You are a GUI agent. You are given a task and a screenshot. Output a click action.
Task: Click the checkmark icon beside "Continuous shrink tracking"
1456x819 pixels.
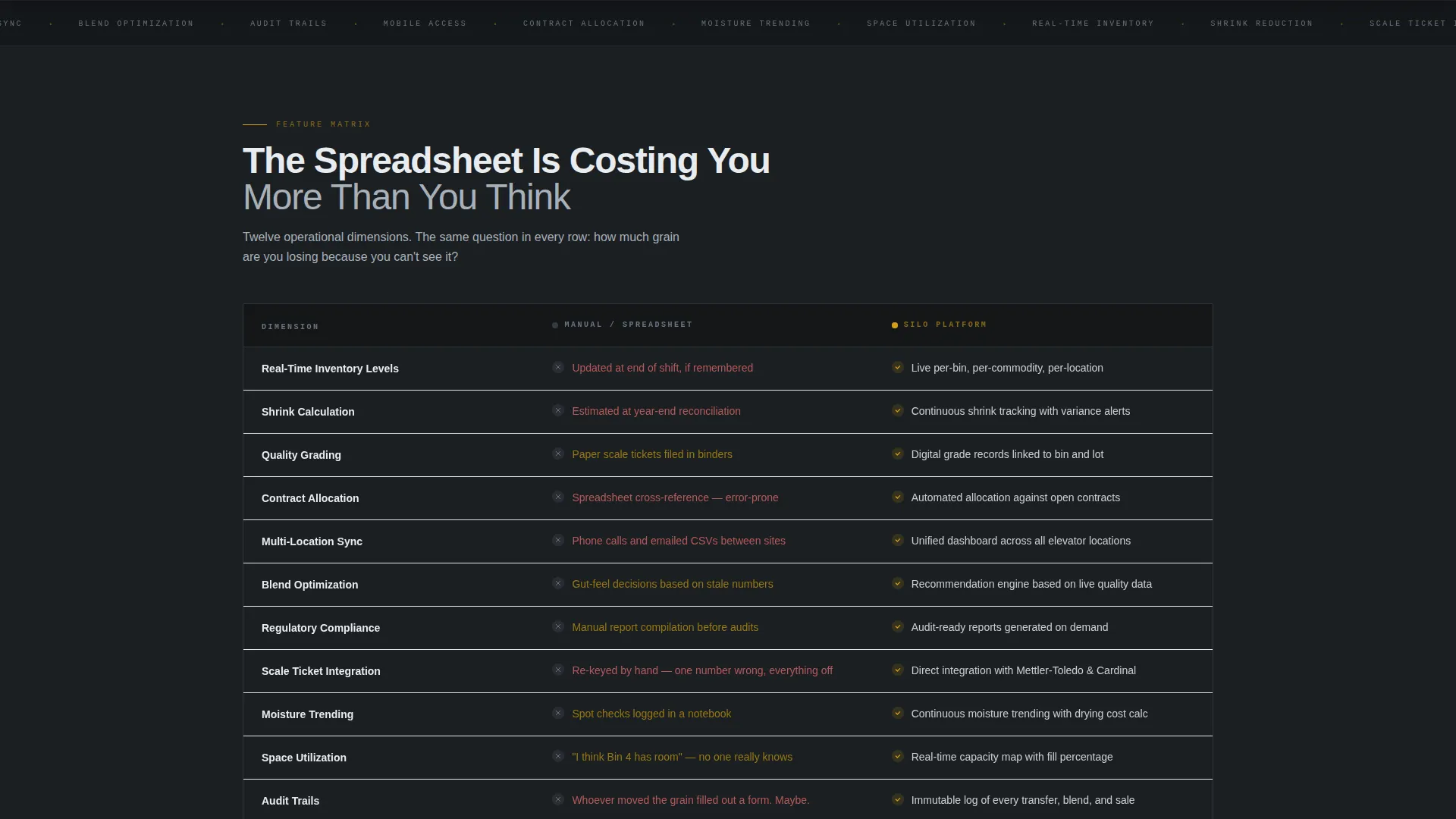pyautogui.click(x=898, y=411)
